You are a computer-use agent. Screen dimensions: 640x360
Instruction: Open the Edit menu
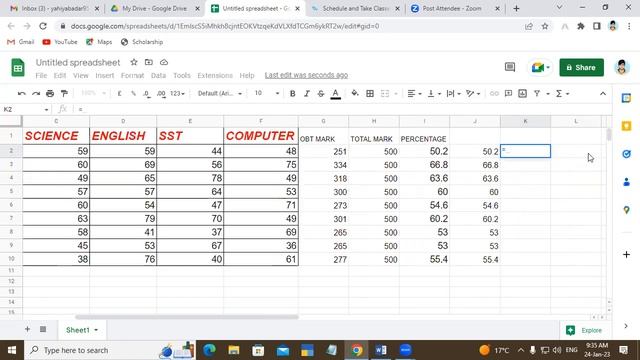click(60, 76)
